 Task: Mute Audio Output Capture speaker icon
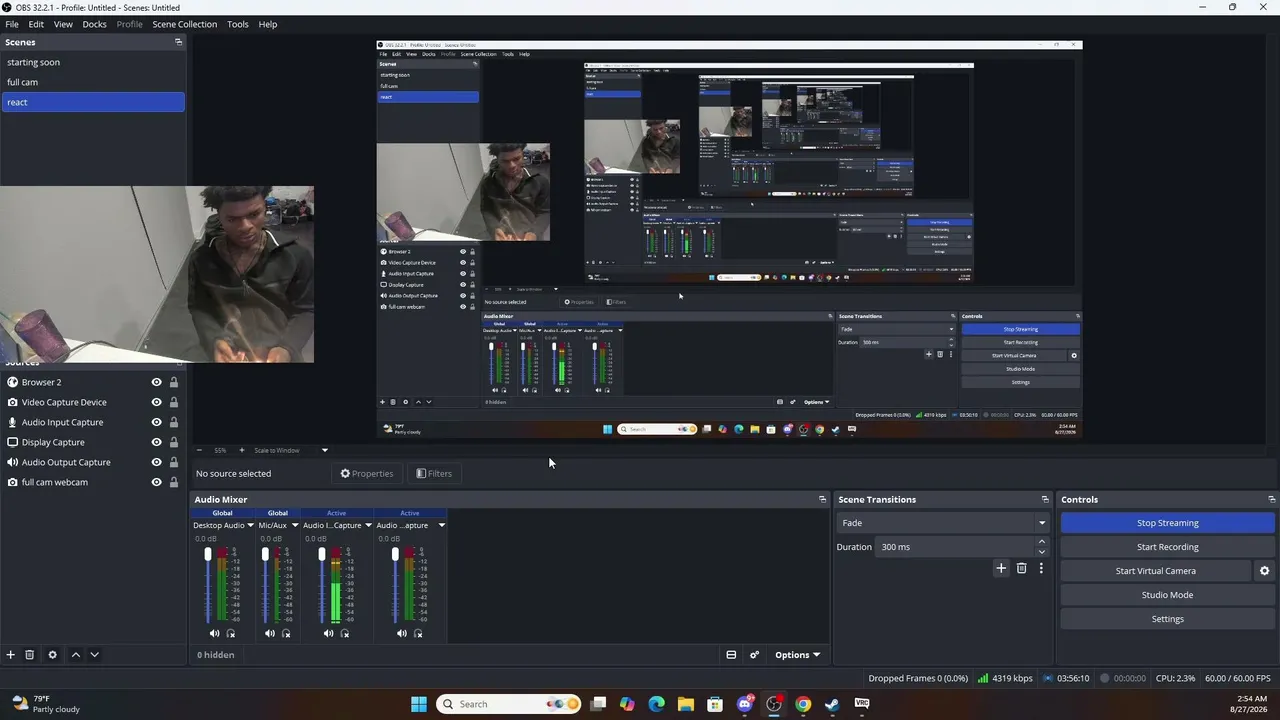tap(401, 633)
